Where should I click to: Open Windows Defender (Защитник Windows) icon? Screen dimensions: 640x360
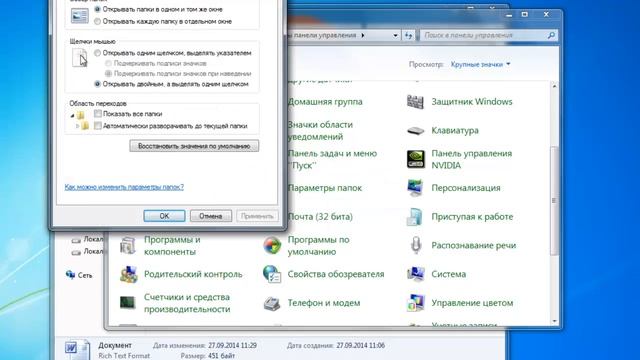point(416,102)
